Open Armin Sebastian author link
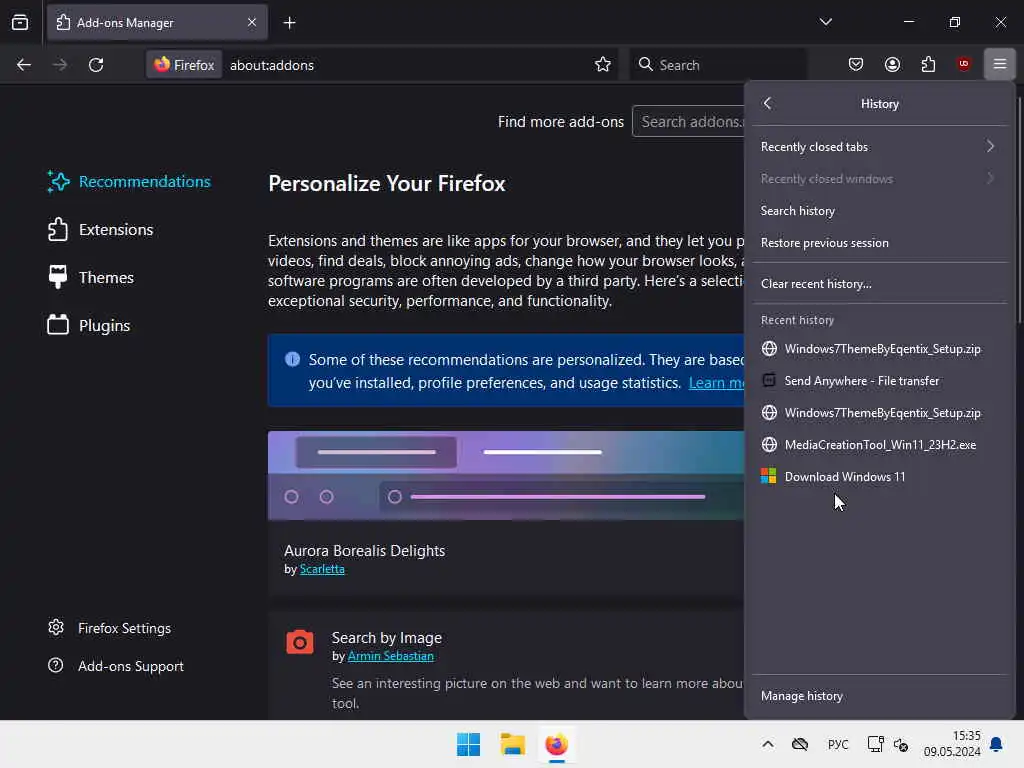 [x=391, y=656]
